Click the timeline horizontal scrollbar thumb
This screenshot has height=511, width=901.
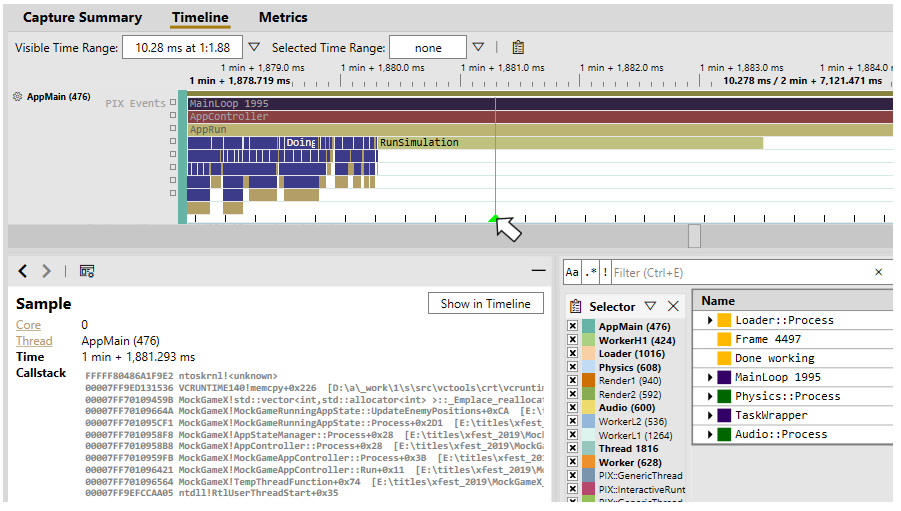(694, 236)
